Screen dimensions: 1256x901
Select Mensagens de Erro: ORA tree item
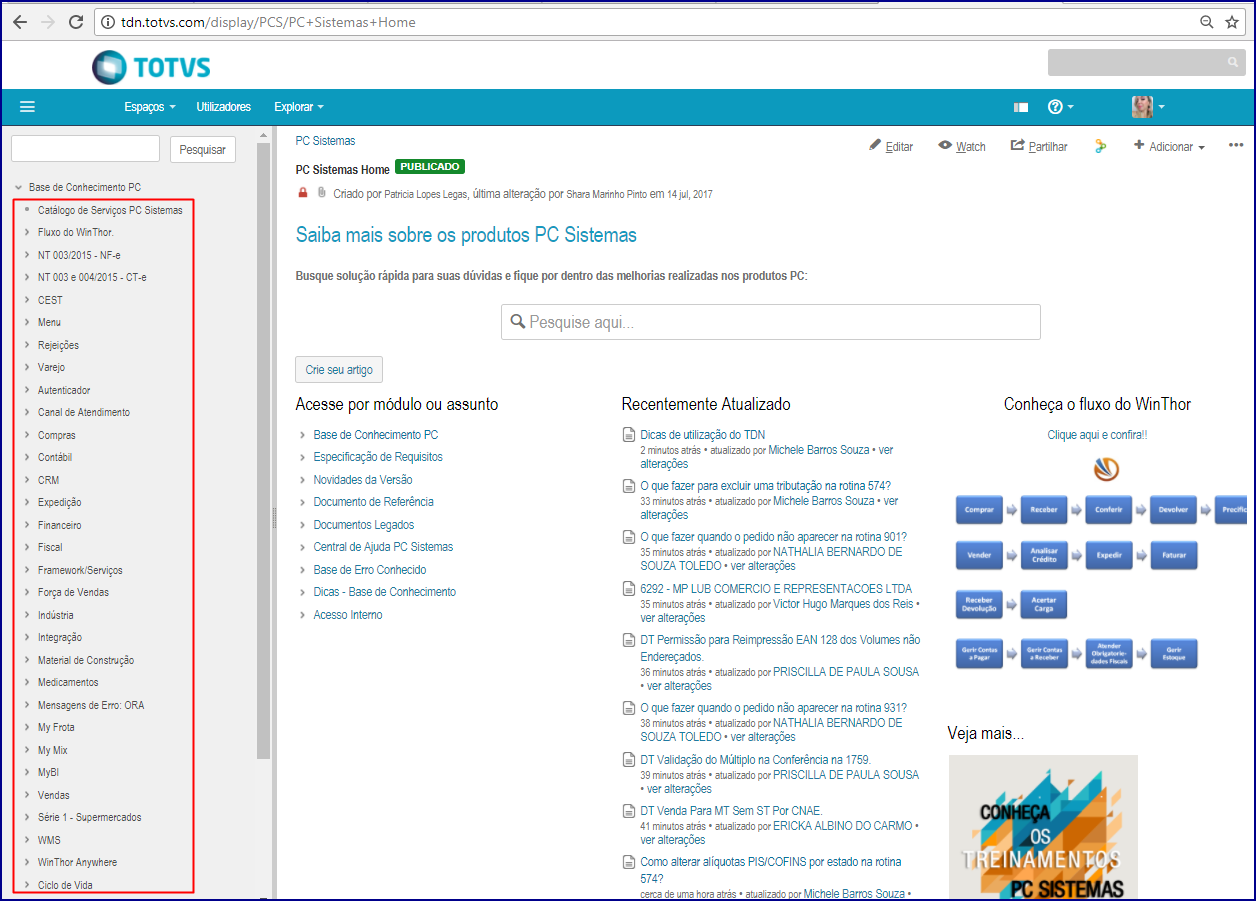point(91,705)
